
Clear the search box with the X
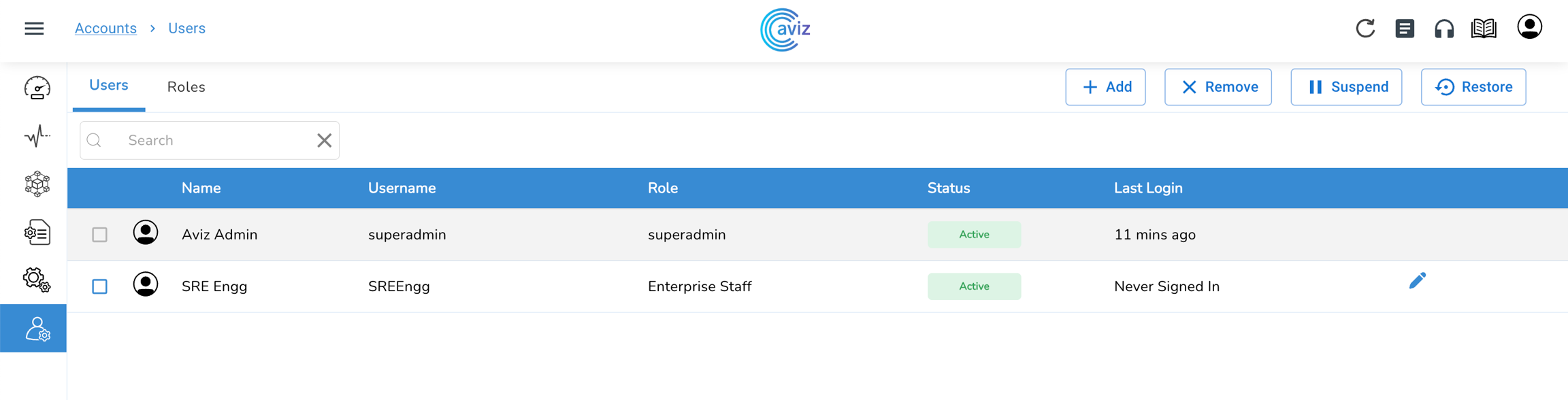[325, 141]
